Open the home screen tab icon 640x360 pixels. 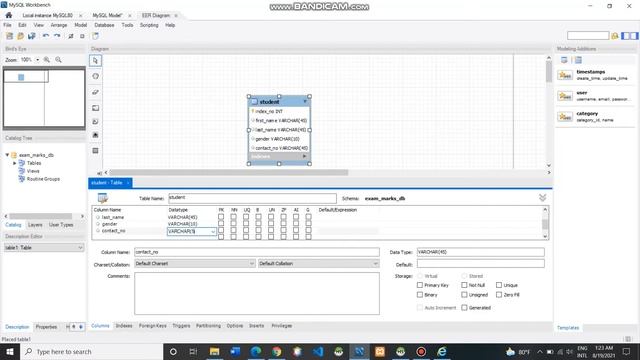pyautogui.click(x=9, y=15)
